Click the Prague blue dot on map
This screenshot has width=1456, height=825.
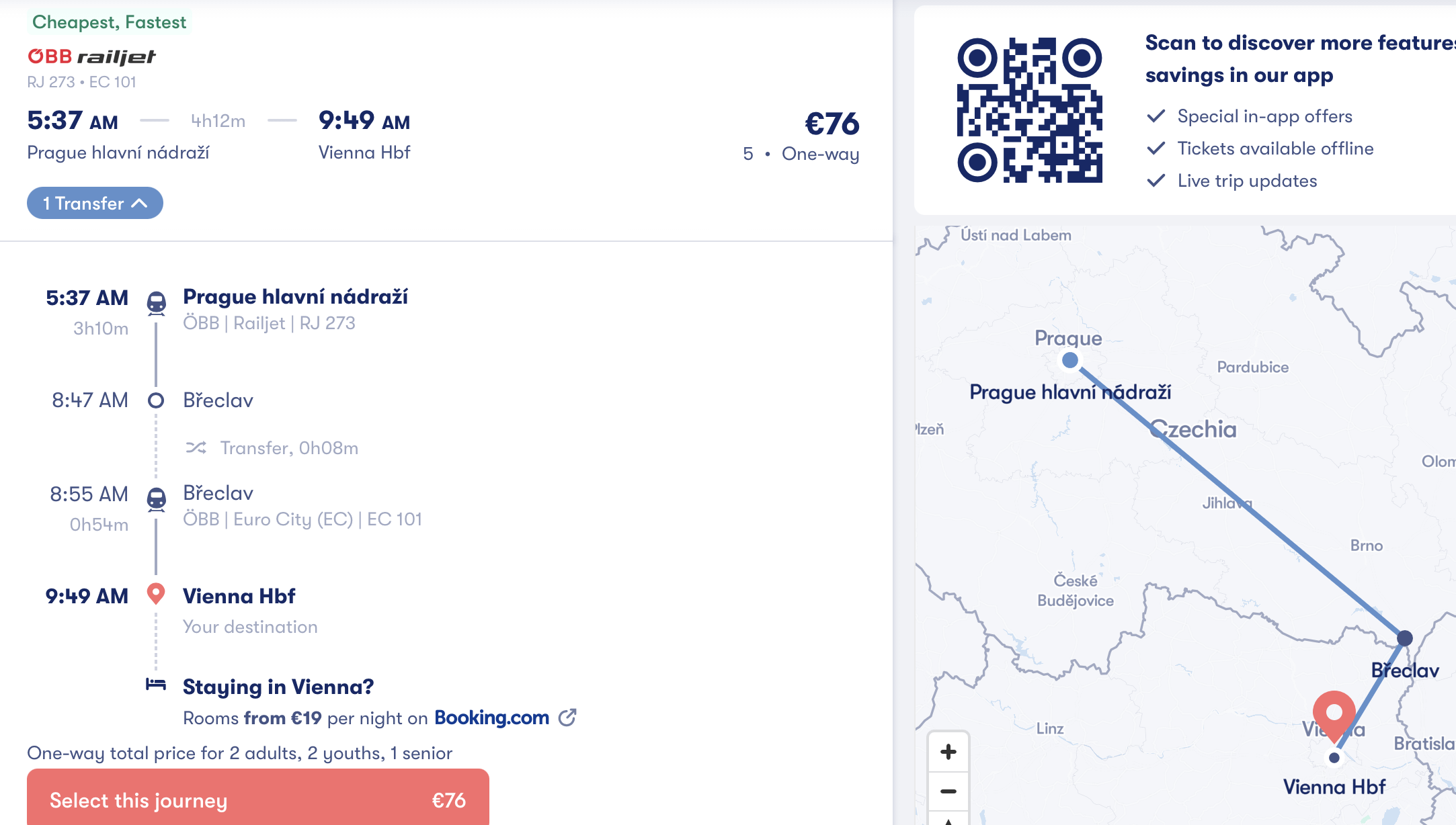(x=1070, y=360)
